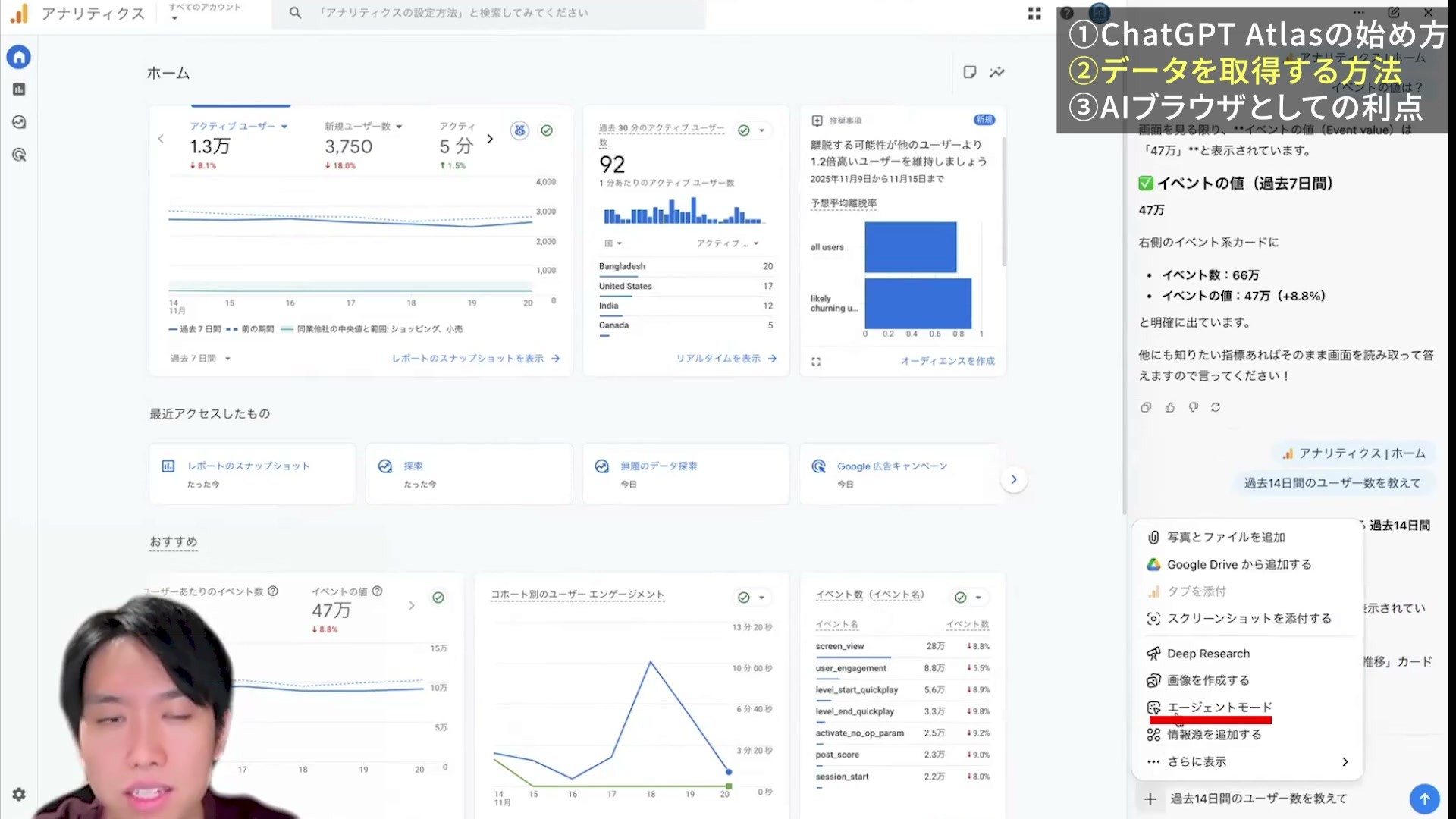The height and width of the screenshot is (819, 1456).
Task: Click the likely churning users bar
Action: (x=918, y=303)
